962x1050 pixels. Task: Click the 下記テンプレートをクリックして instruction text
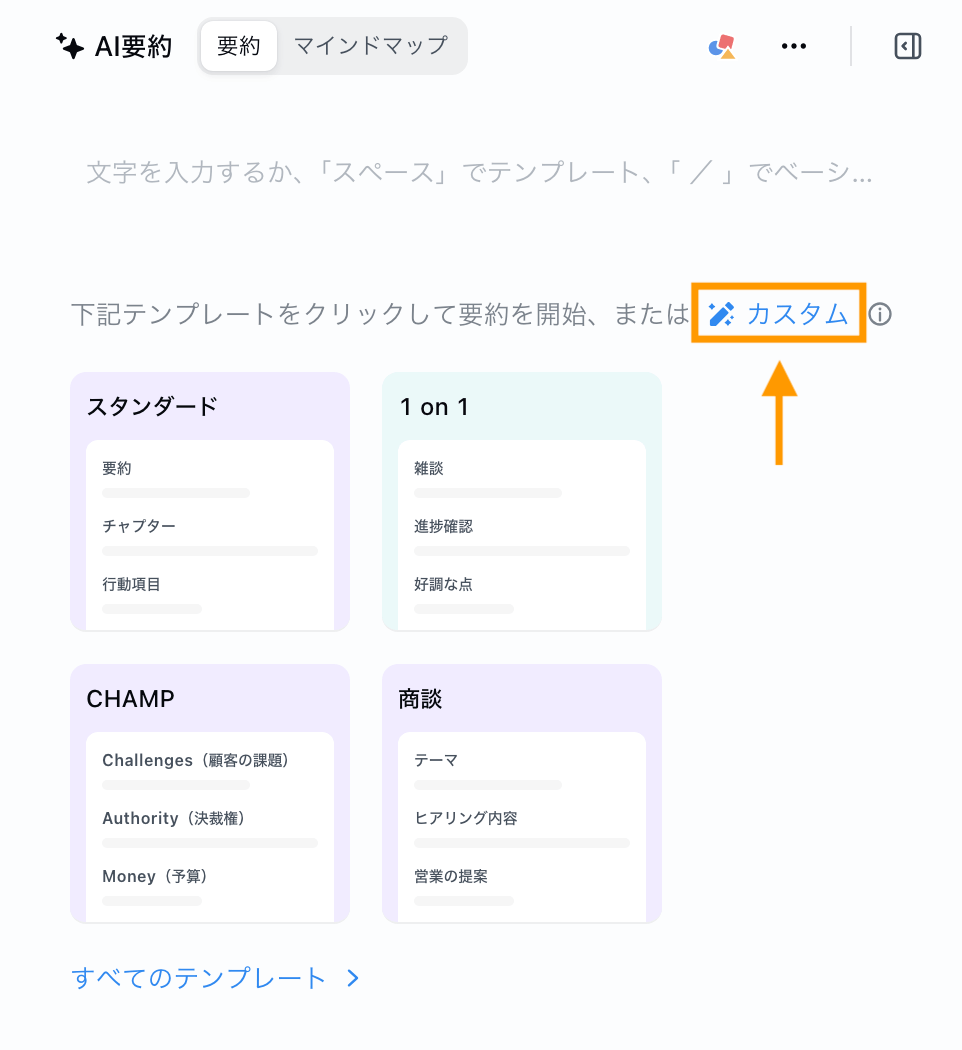pos(380,314)
